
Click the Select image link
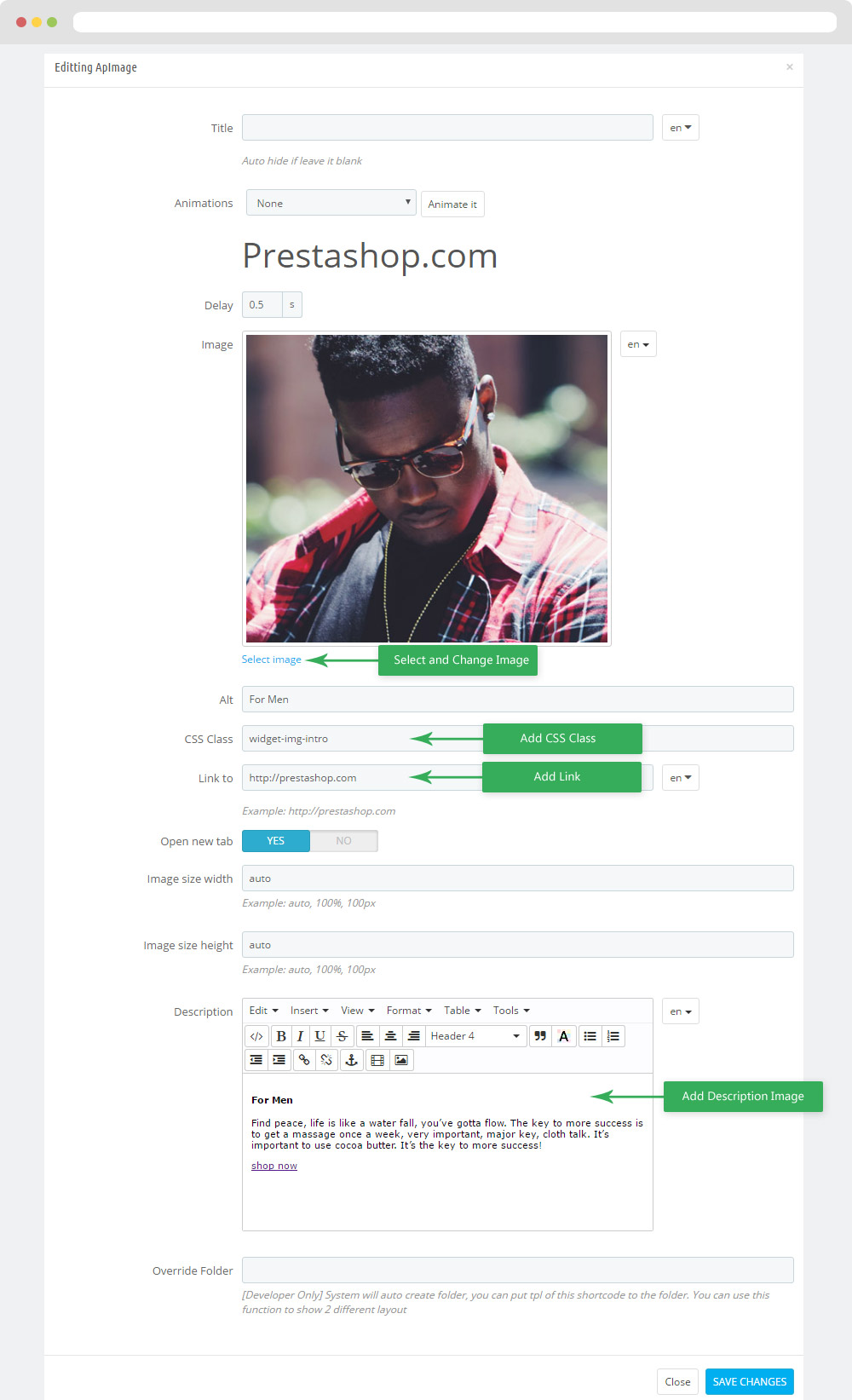tap(272, 660)
